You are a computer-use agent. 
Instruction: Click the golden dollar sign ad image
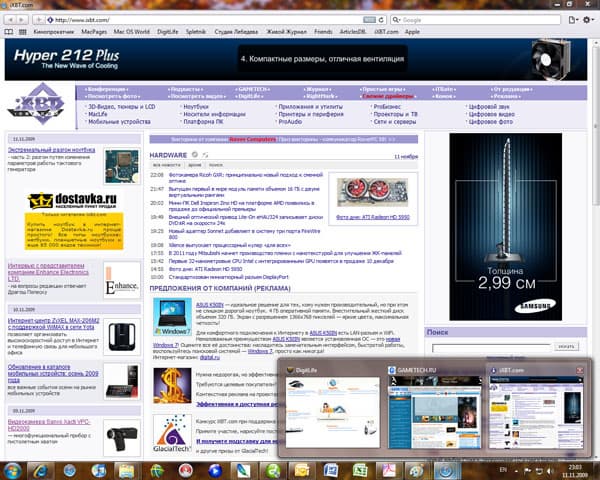[172, 386]
